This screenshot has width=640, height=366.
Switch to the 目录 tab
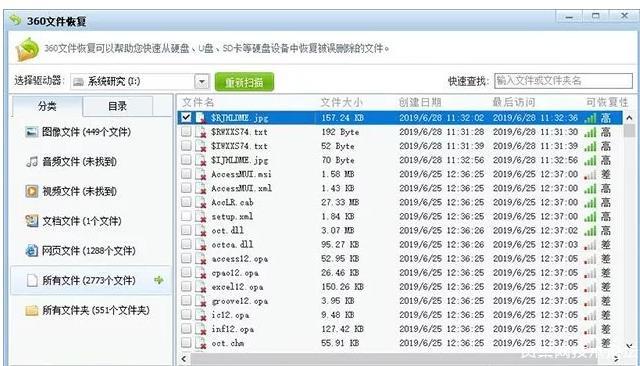(118, 106)
